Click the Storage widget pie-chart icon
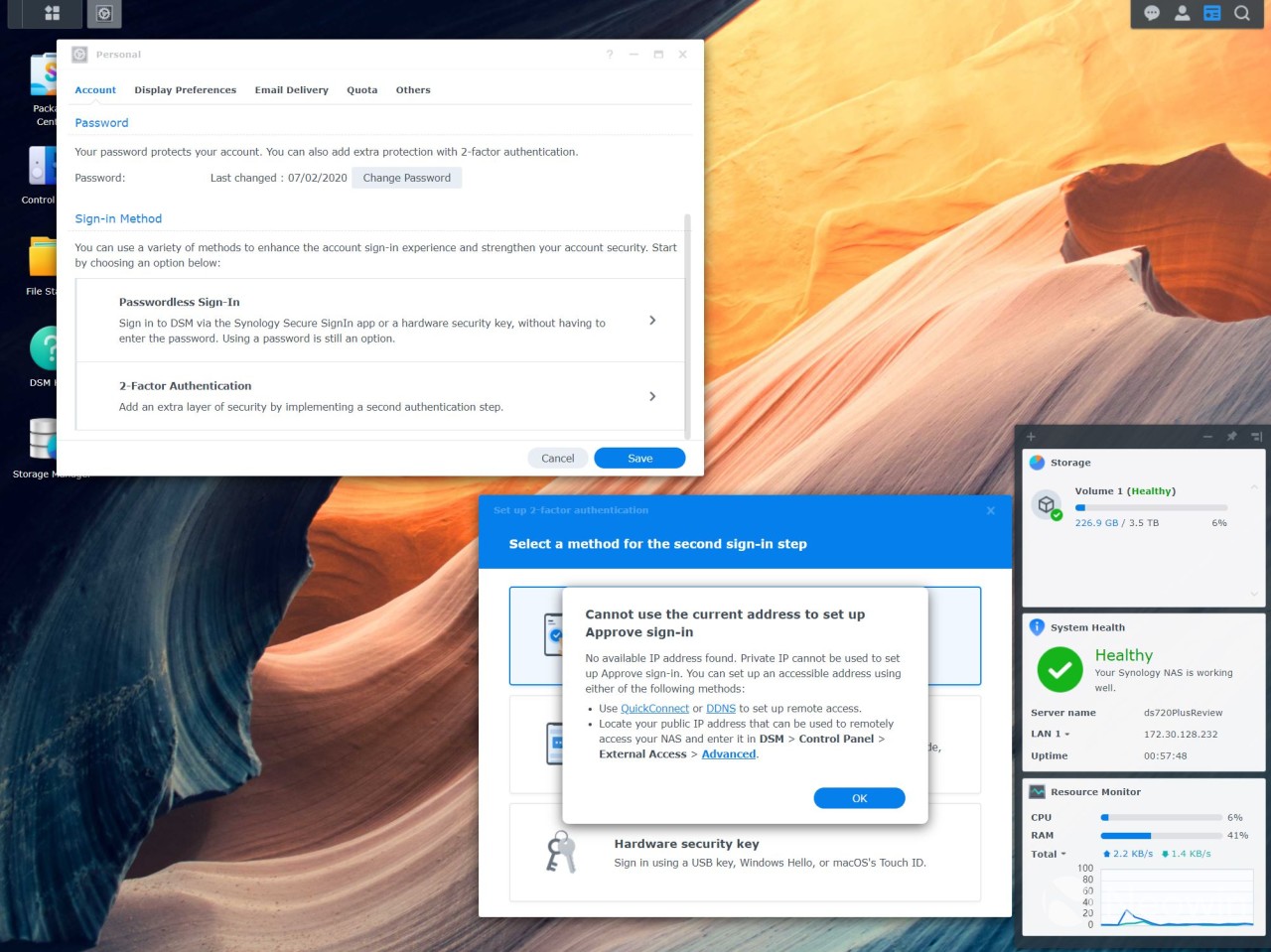This screenshot has width=1271, height=952. [1037, 463]
